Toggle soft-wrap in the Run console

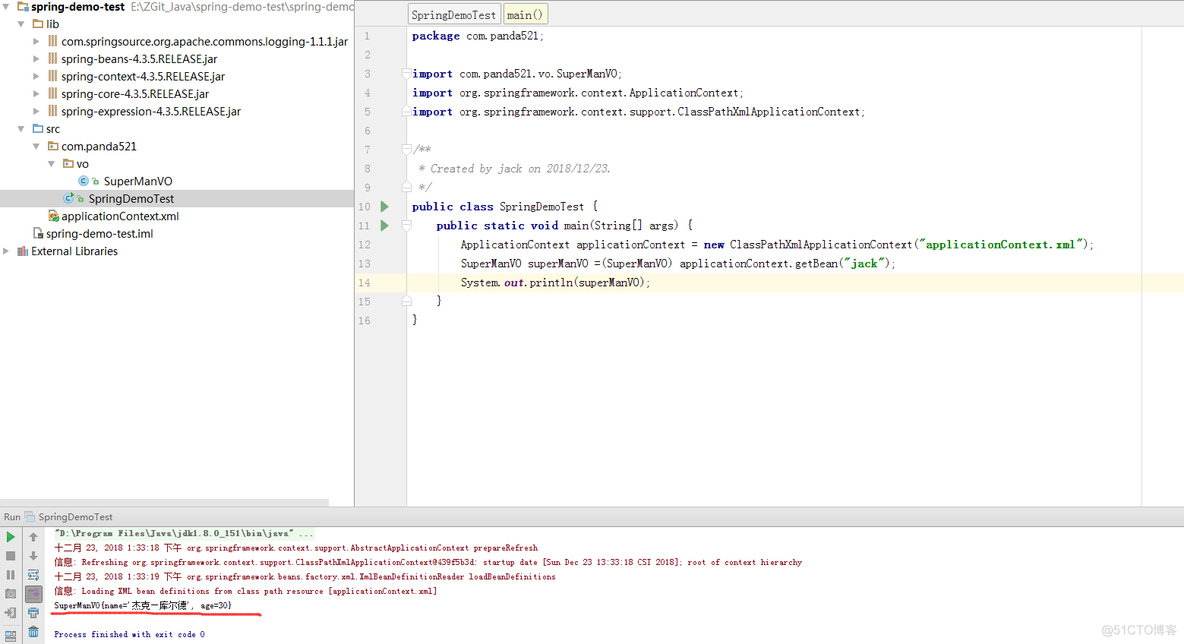(x=33, y=575)
